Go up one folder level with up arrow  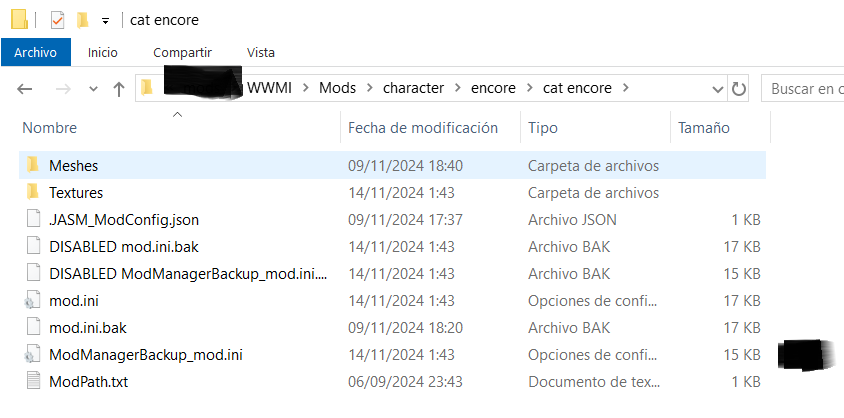[x=119, y=89]
